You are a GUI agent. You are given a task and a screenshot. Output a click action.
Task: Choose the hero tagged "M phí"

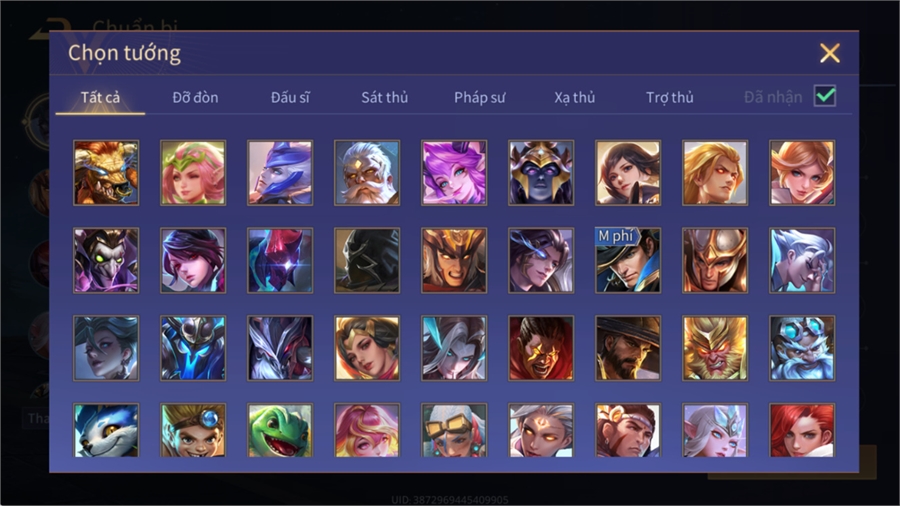[x=628, y=260]
